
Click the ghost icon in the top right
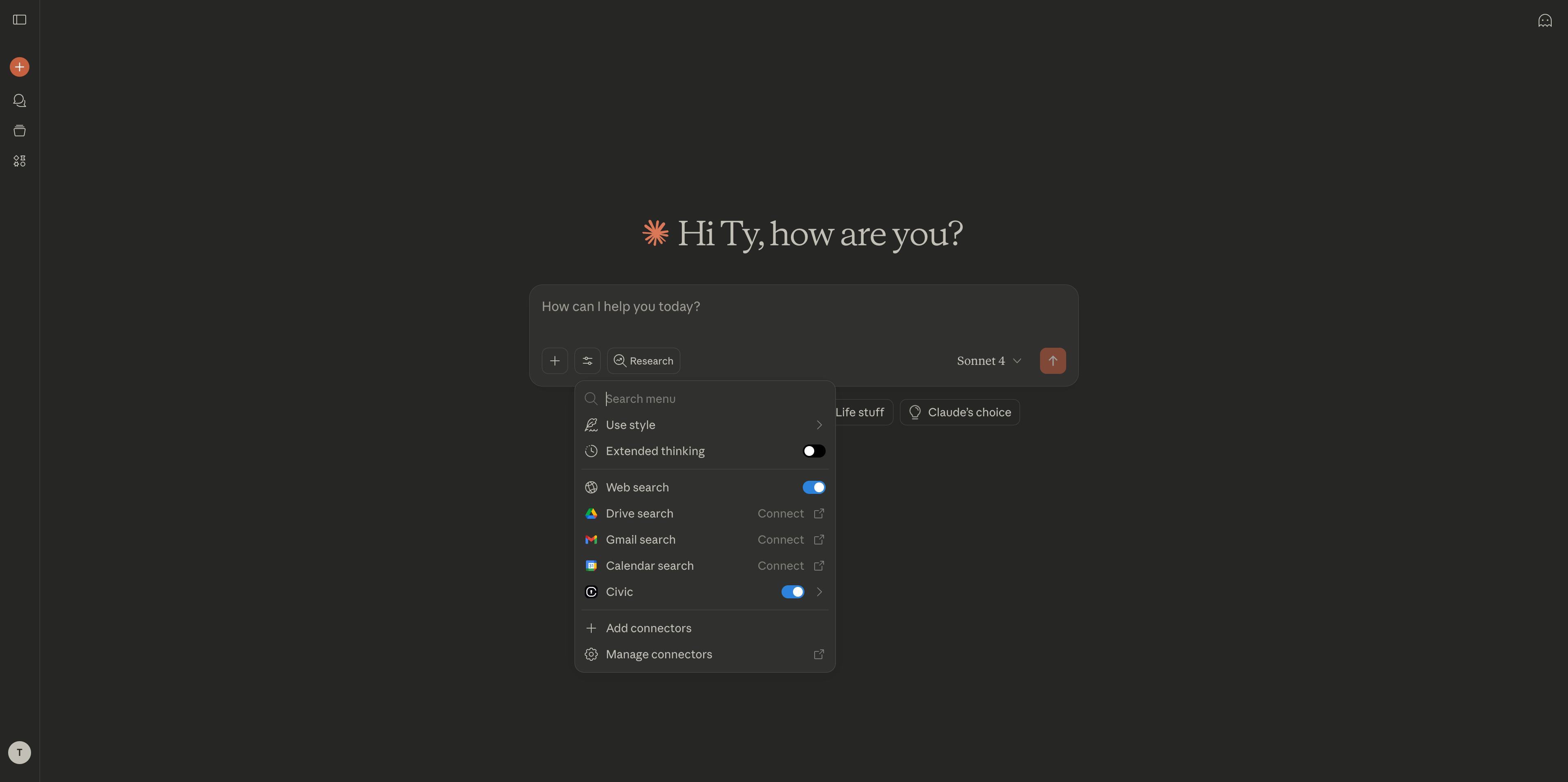(x=1546, y=20)
